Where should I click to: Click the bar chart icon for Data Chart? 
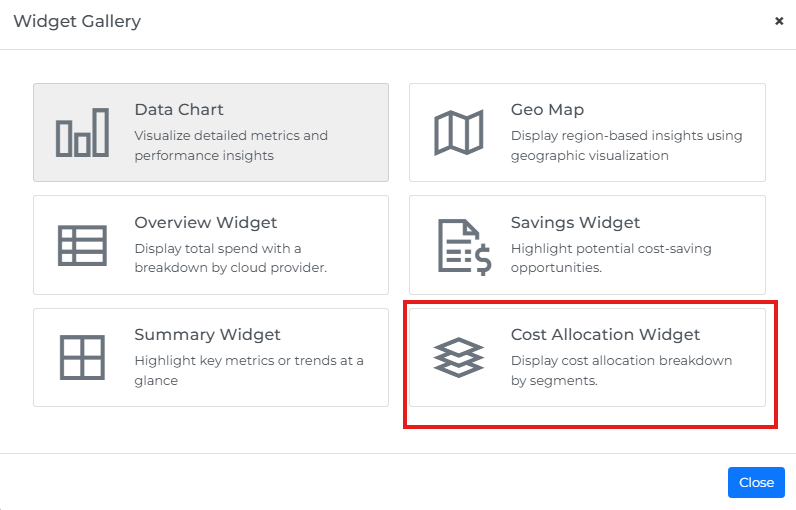point(82,132)
